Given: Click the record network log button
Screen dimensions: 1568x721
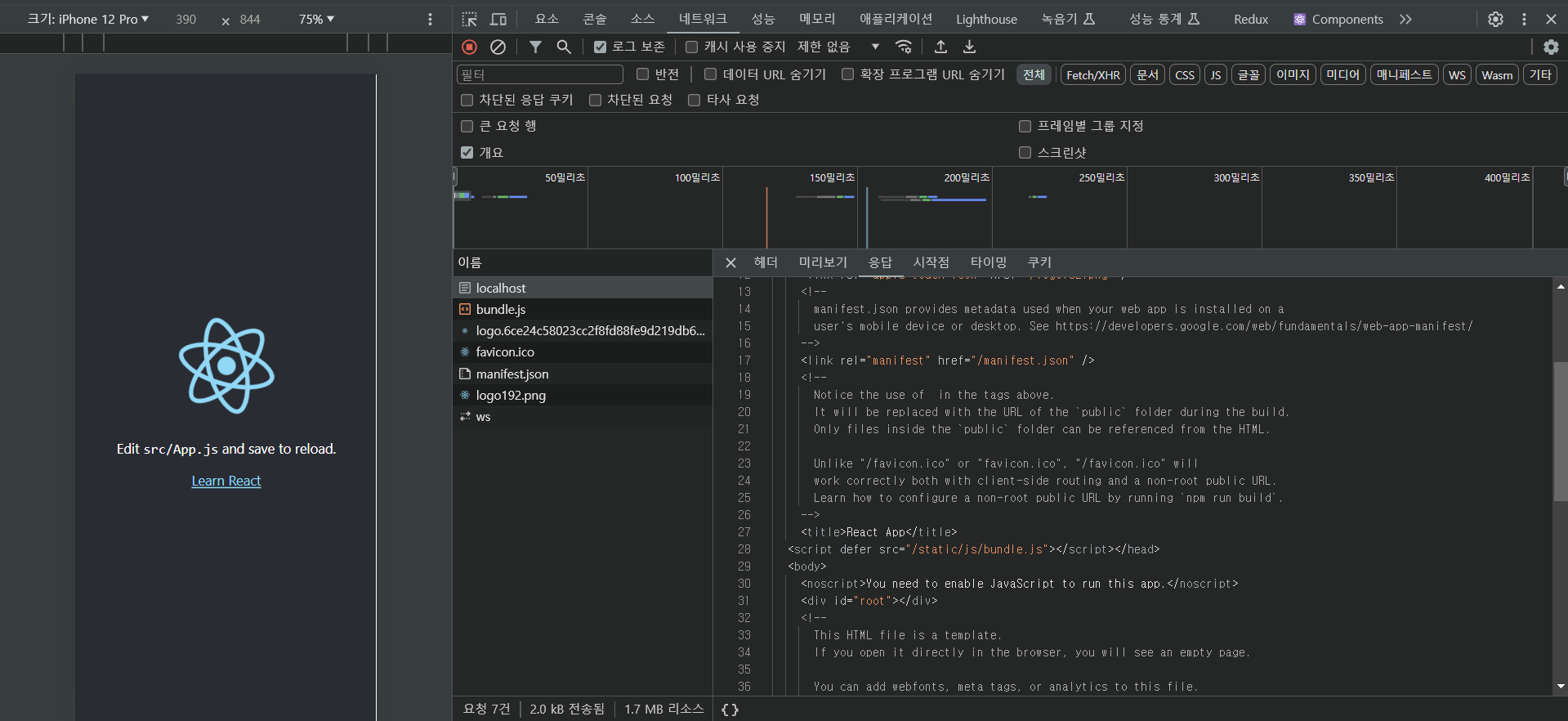Looking at the screenshot, I should [469, 47].
